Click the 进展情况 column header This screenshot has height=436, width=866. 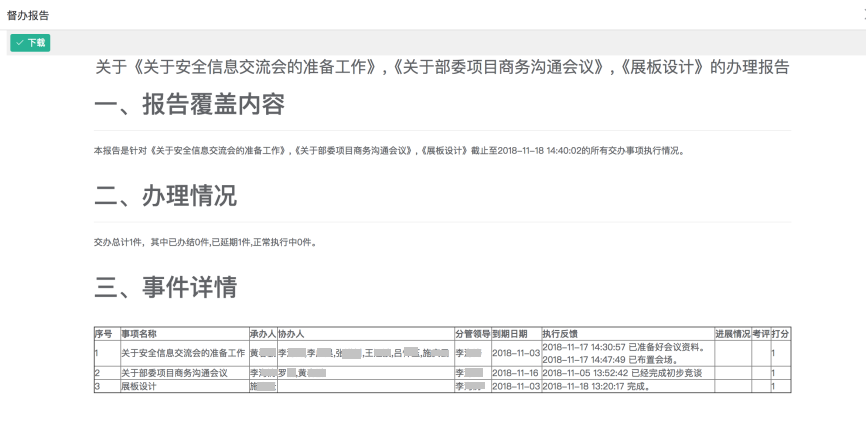[731, 332]
